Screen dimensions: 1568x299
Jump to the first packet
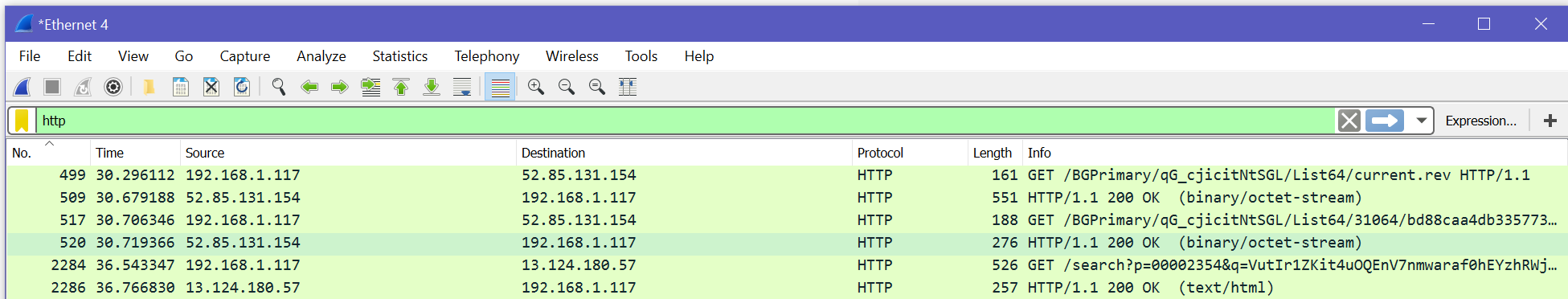(x=401, y=87)
